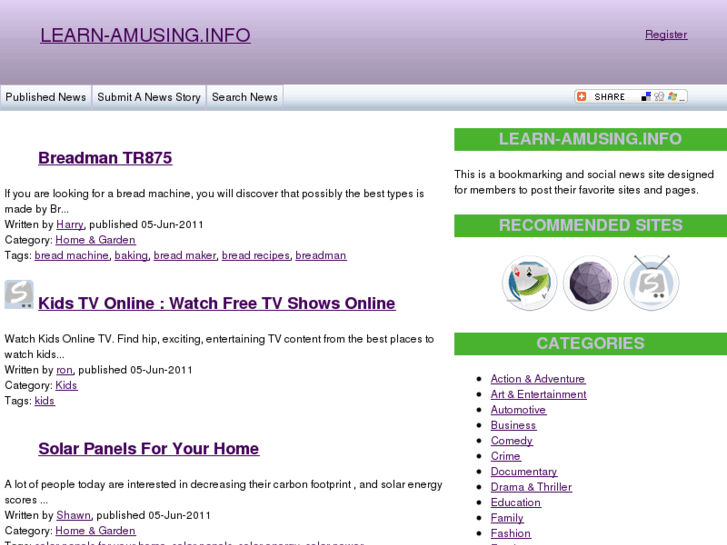Select Education category
Screen dimensions: 727x545
tap(516, 503)
